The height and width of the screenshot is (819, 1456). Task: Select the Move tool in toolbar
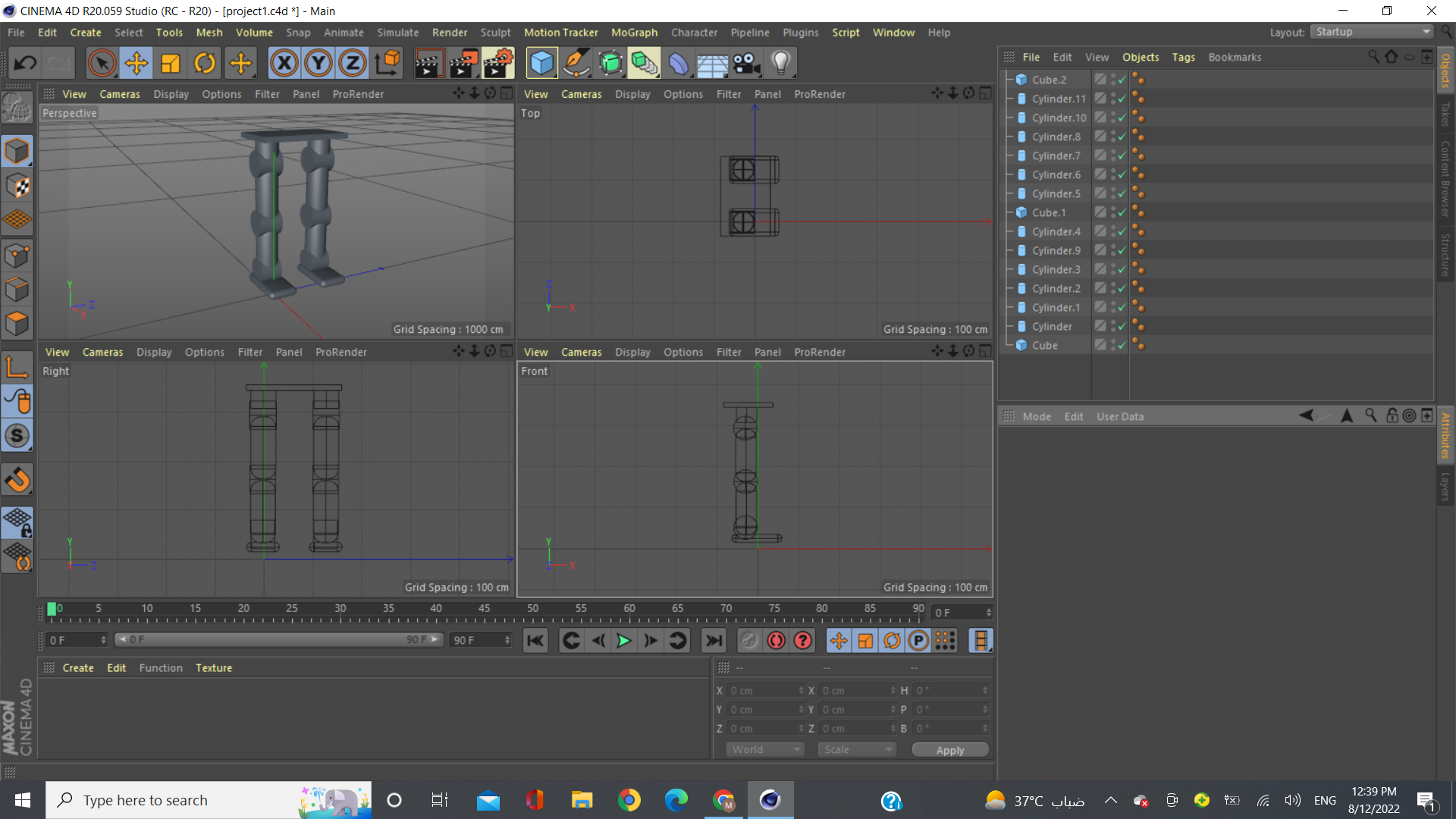[x=136, y=64]
